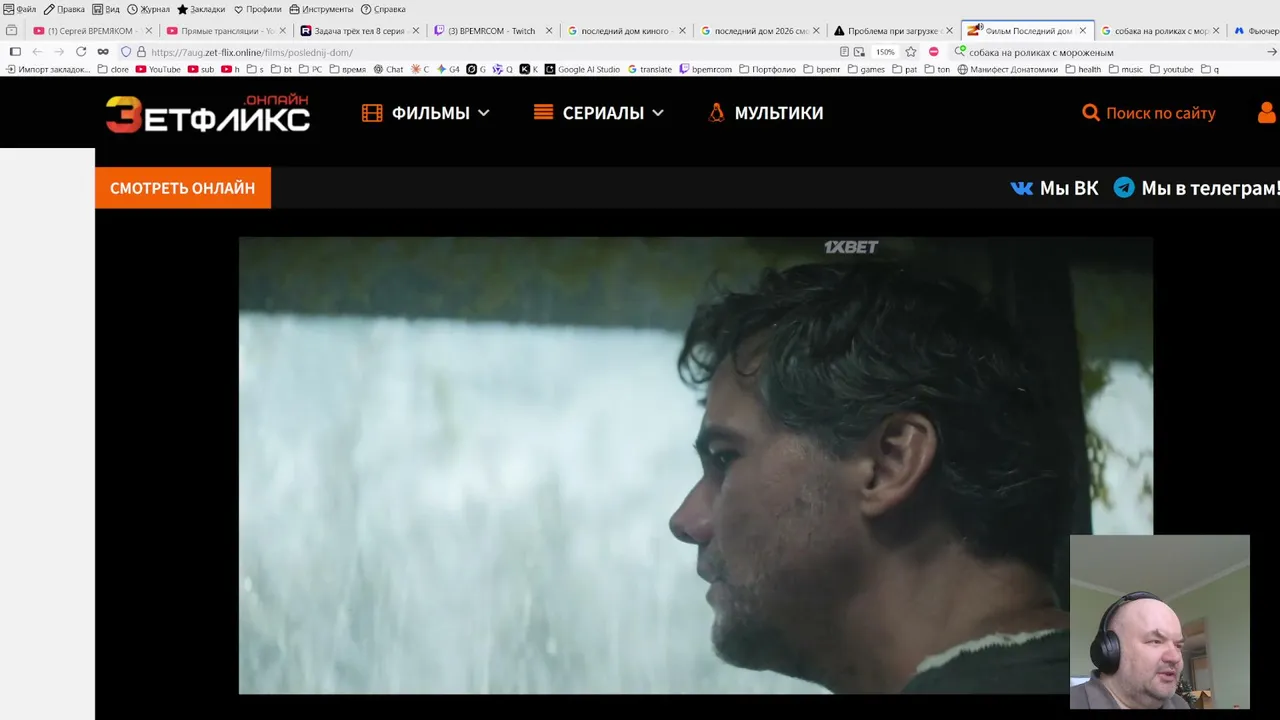Show site security padlock info

click(x=141, y=52)
